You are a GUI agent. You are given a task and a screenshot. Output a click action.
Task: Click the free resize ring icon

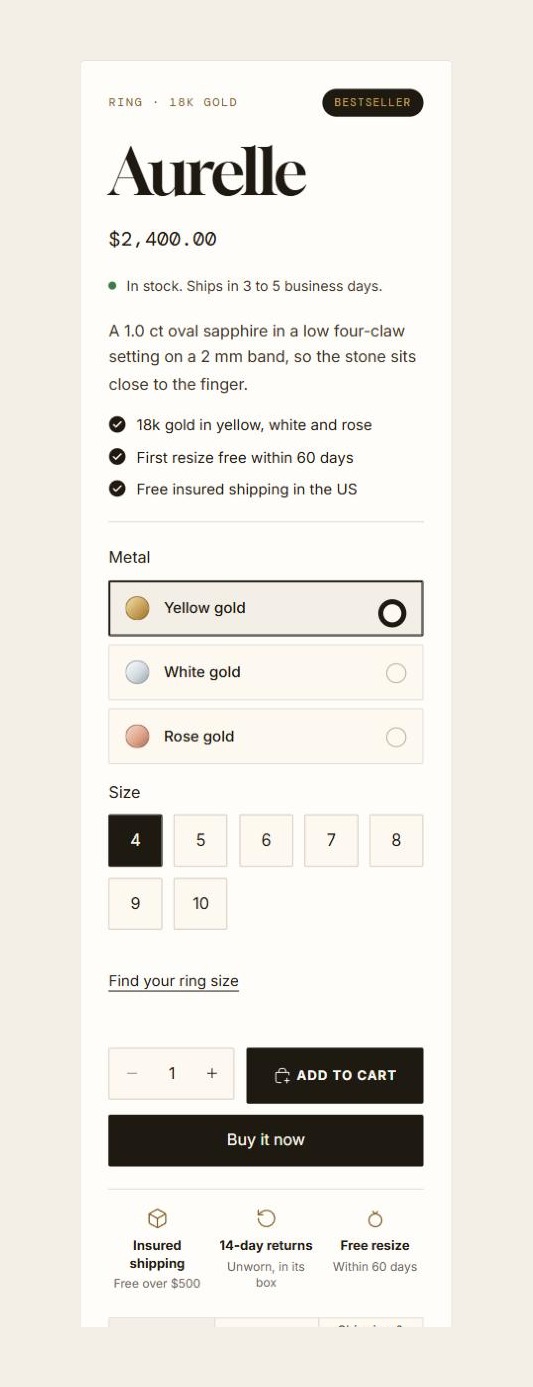(x=375, y=1218)
